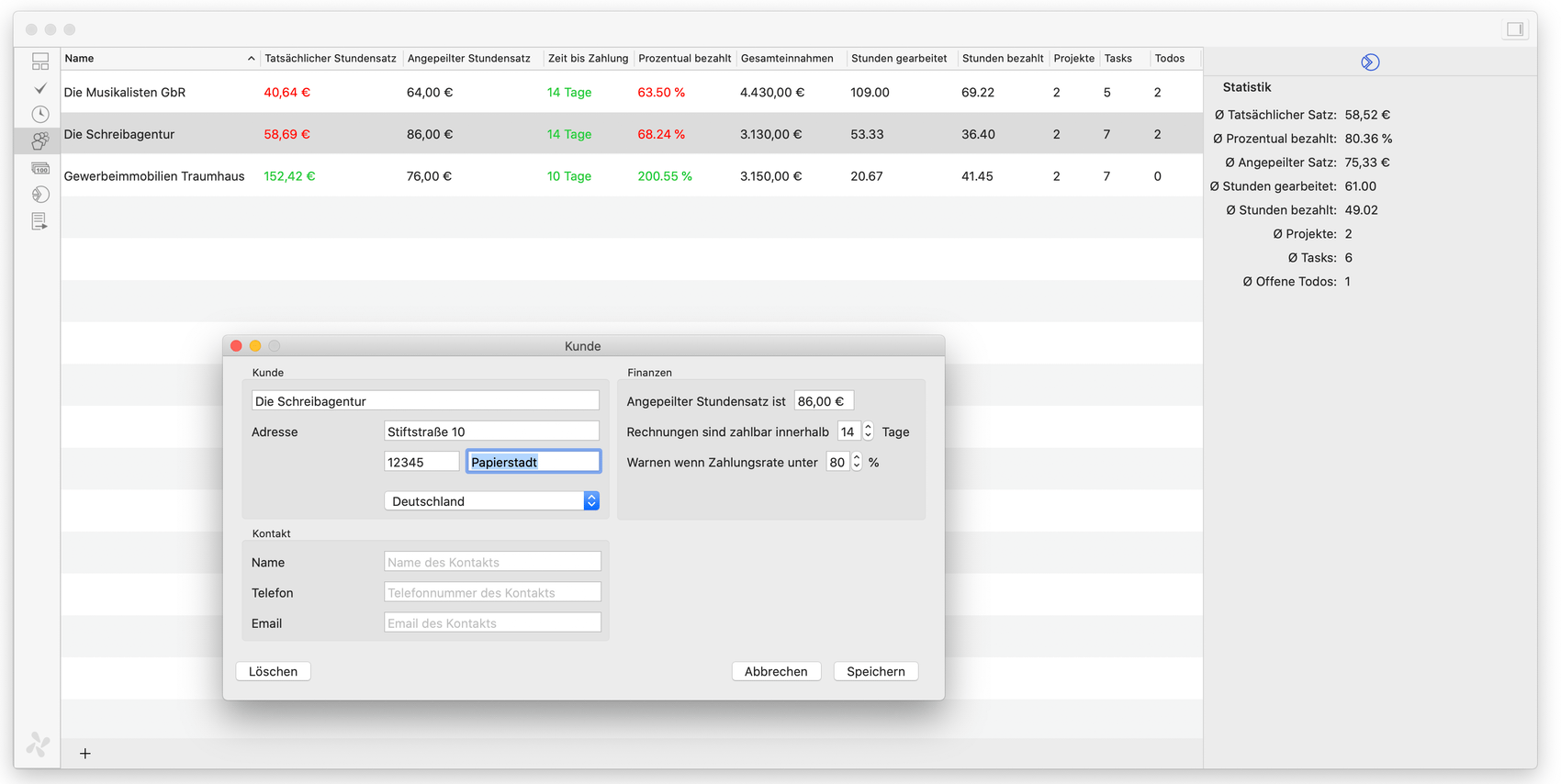
Task: Select the customers people sidebar icon
Action: tap(40, 140)
